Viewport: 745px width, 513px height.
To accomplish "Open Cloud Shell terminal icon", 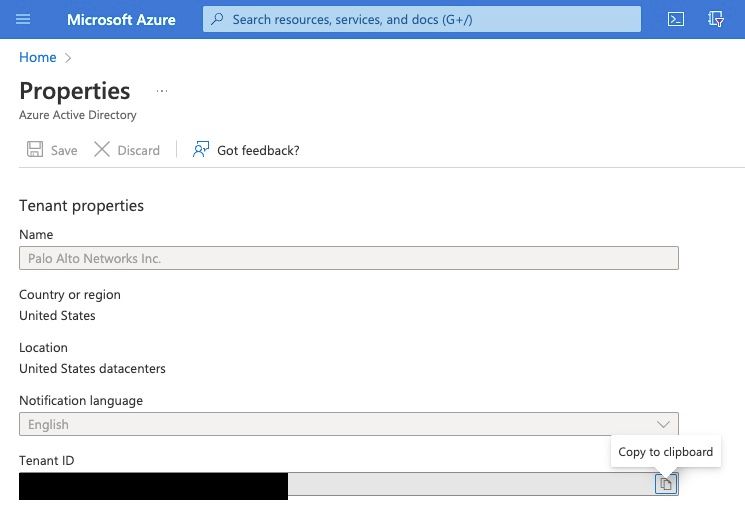I will (676, 19).
